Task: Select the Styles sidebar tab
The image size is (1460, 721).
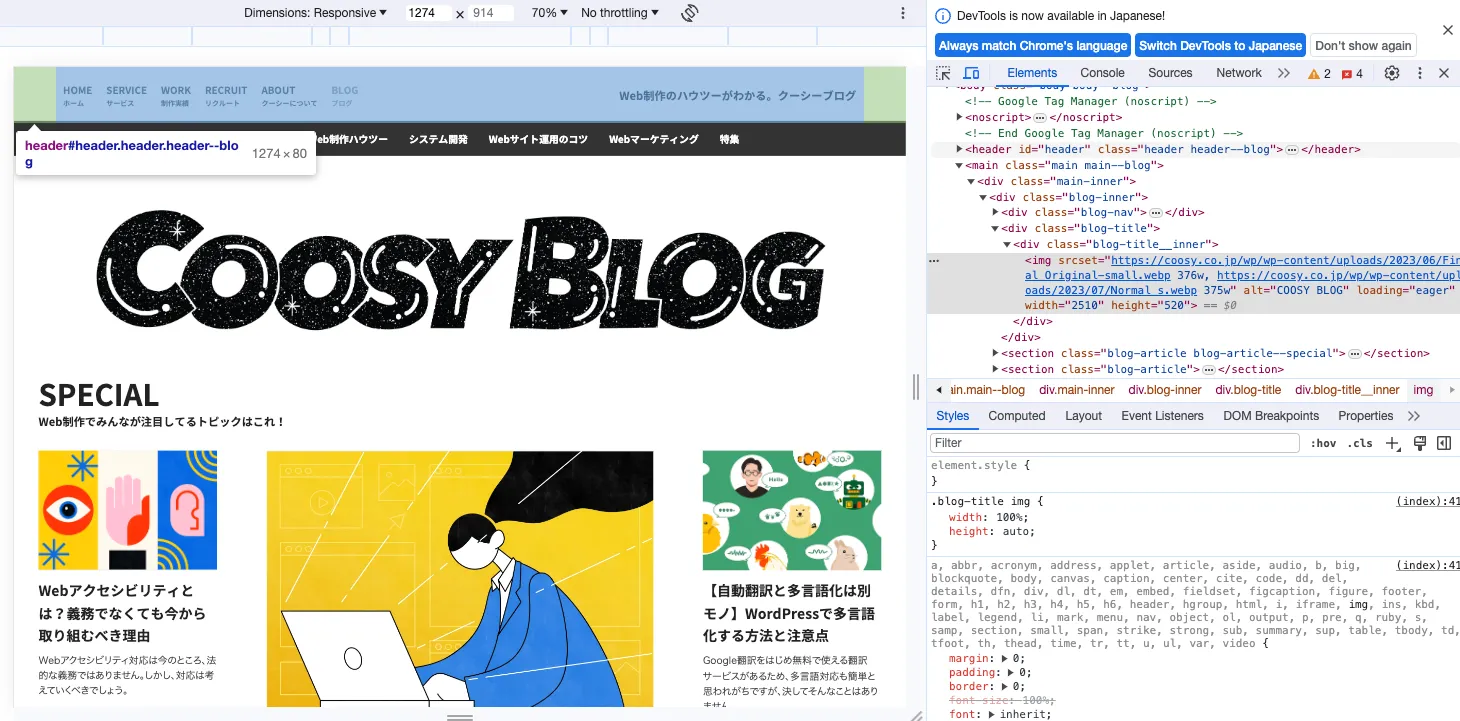Action: [x=952, y=416]
